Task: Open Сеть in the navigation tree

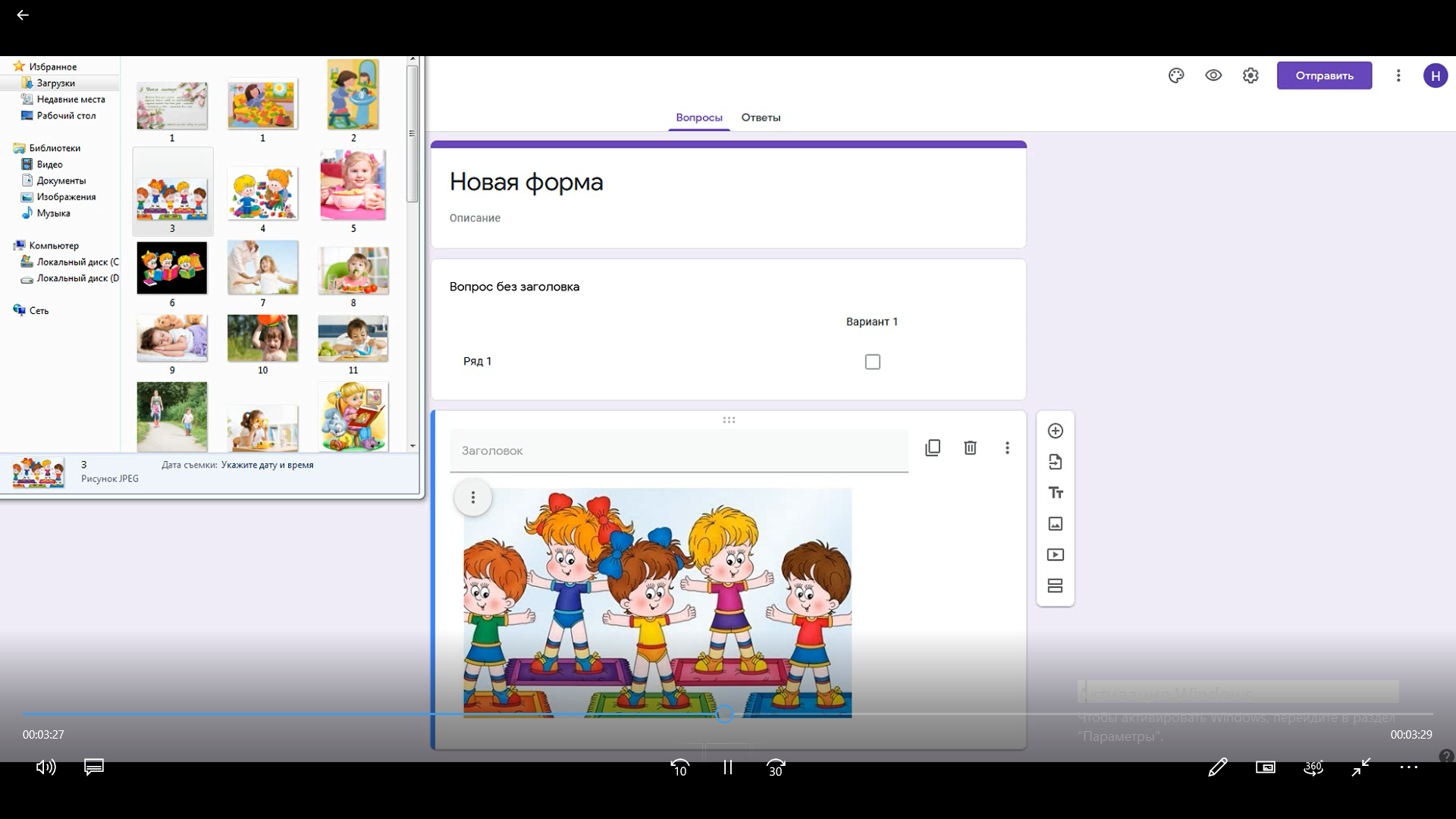Action: coord(38,311)
